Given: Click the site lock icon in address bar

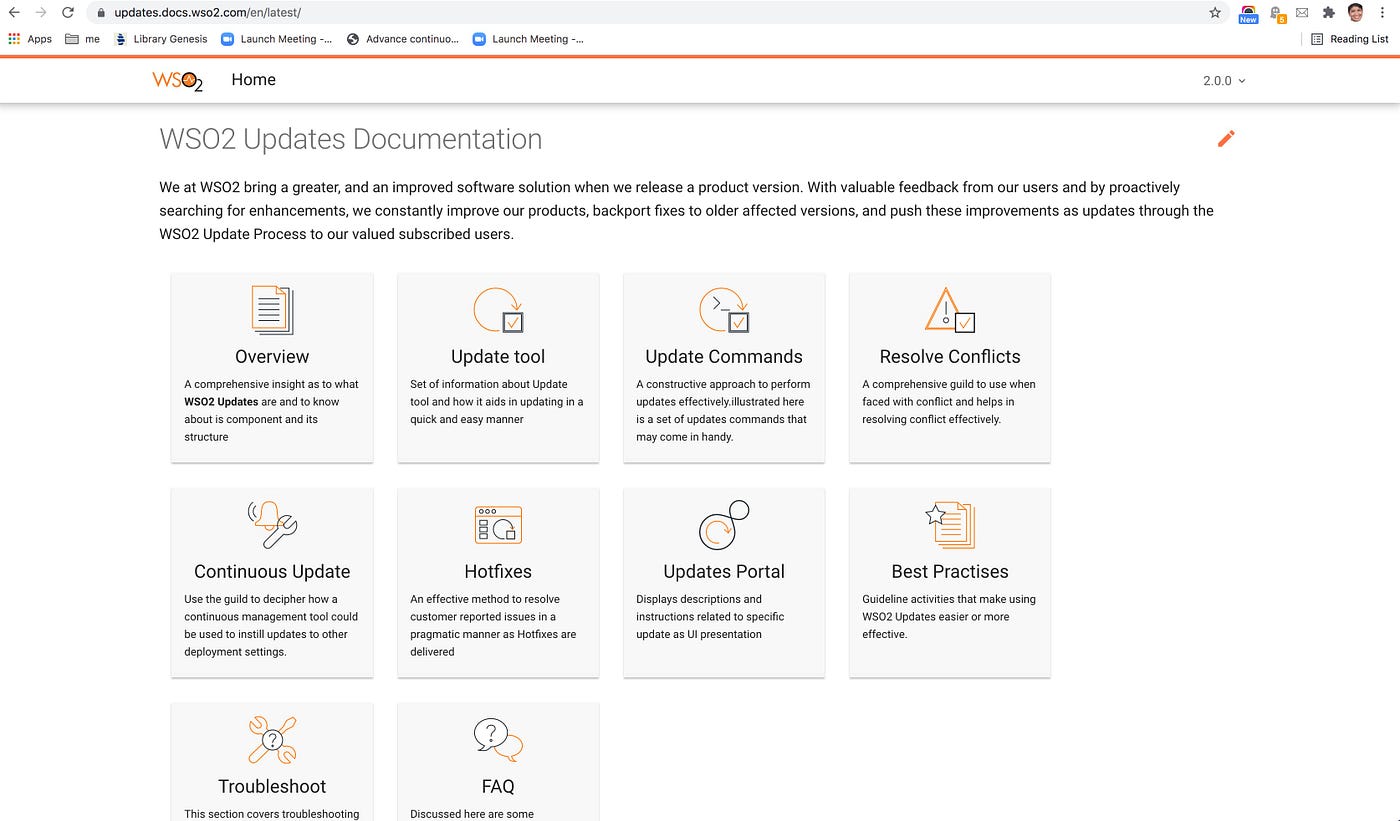Looking at the screenshot, I should pos(101,13).
